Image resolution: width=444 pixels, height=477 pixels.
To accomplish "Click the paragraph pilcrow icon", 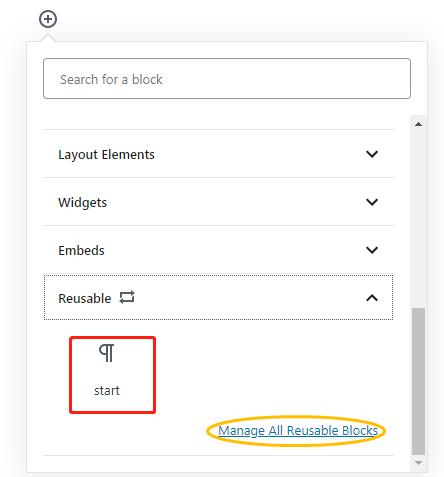I will click(x=107, y=353).
